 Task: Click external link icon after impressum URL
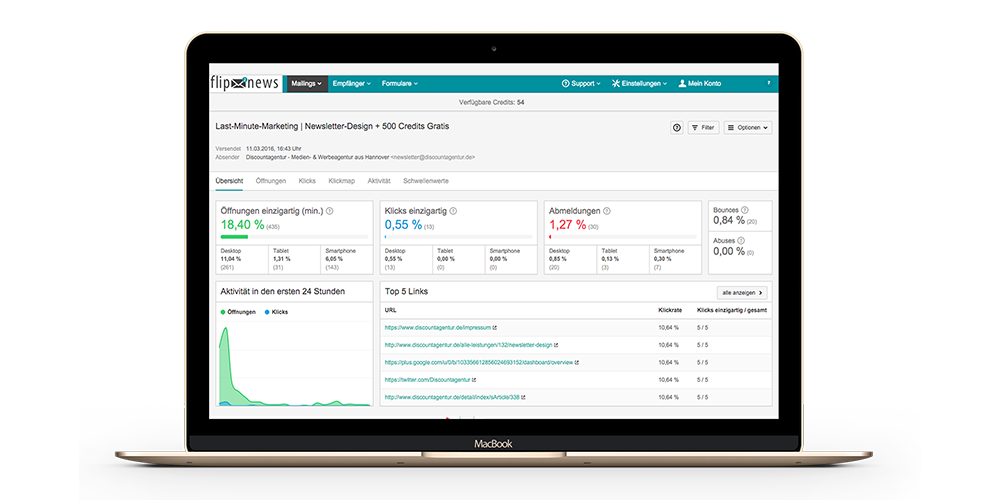(494, 328)
